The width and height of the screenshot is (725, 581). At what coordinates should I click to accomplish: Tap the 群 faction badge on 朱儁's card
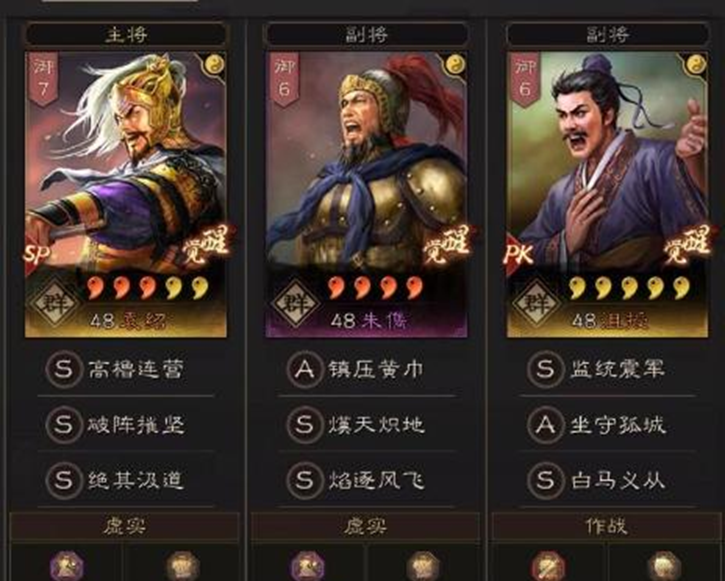point(296,303)
